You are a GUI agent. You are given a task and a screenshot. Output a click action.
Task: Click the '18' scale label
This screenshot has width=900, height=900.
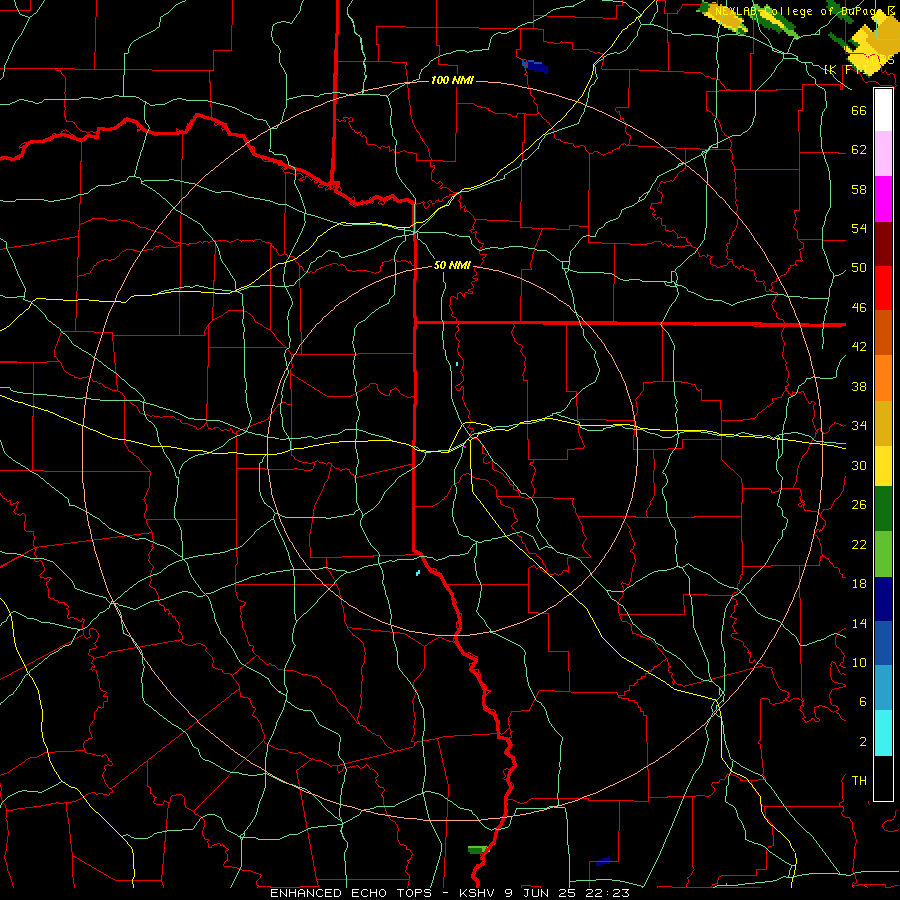point(859,584)
